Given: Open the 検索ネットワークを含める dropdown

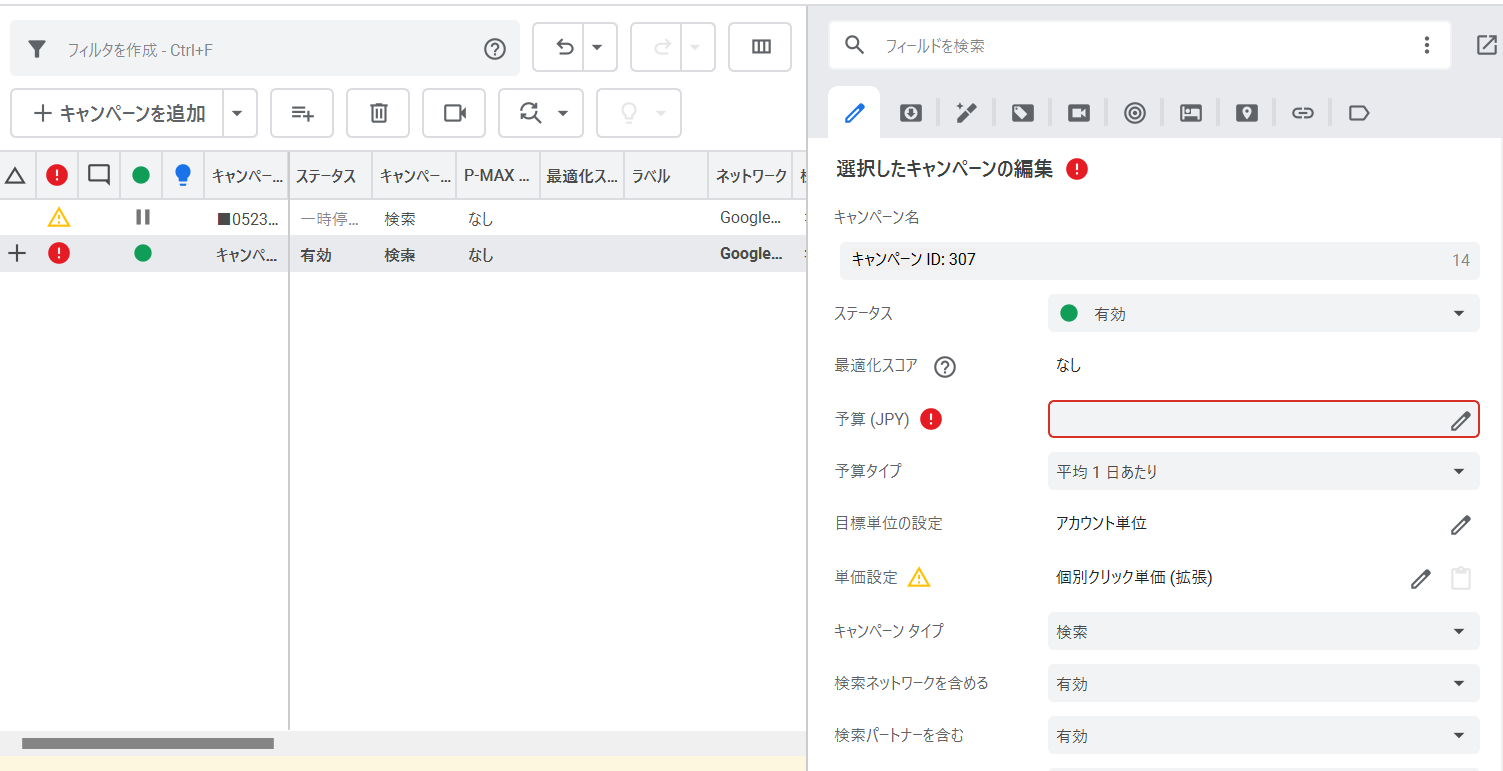Looking at the screenshot, I should pyautogui.click(x=1264, y=683).
